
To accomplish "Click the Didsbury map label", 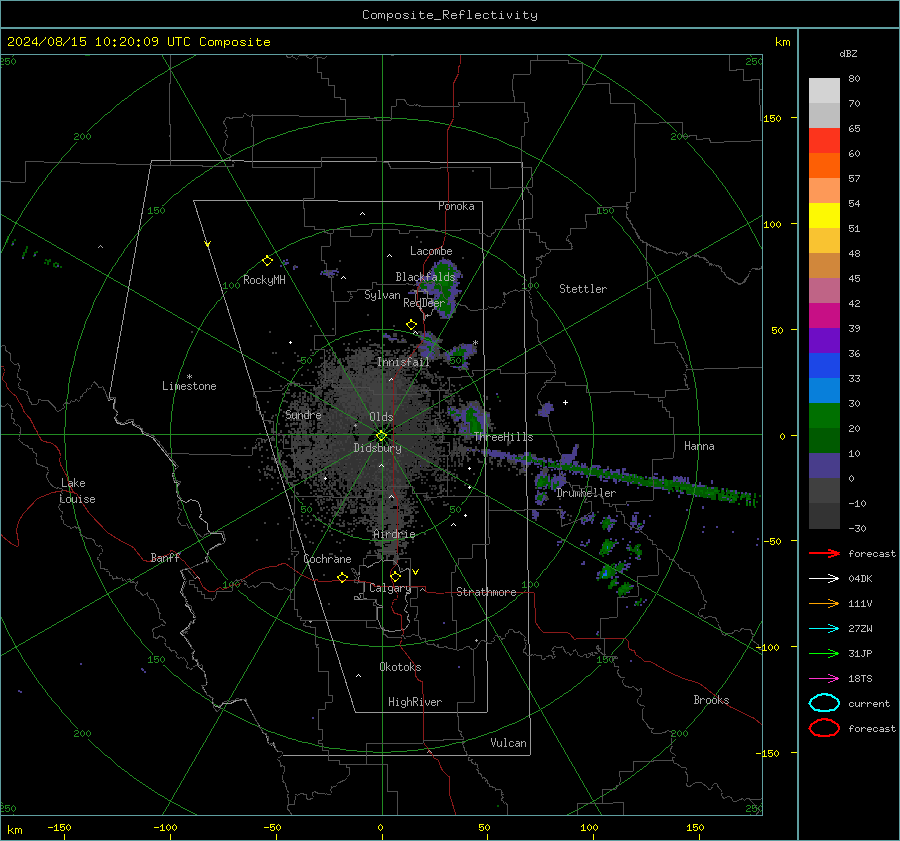I will click(x=377, y=448).
